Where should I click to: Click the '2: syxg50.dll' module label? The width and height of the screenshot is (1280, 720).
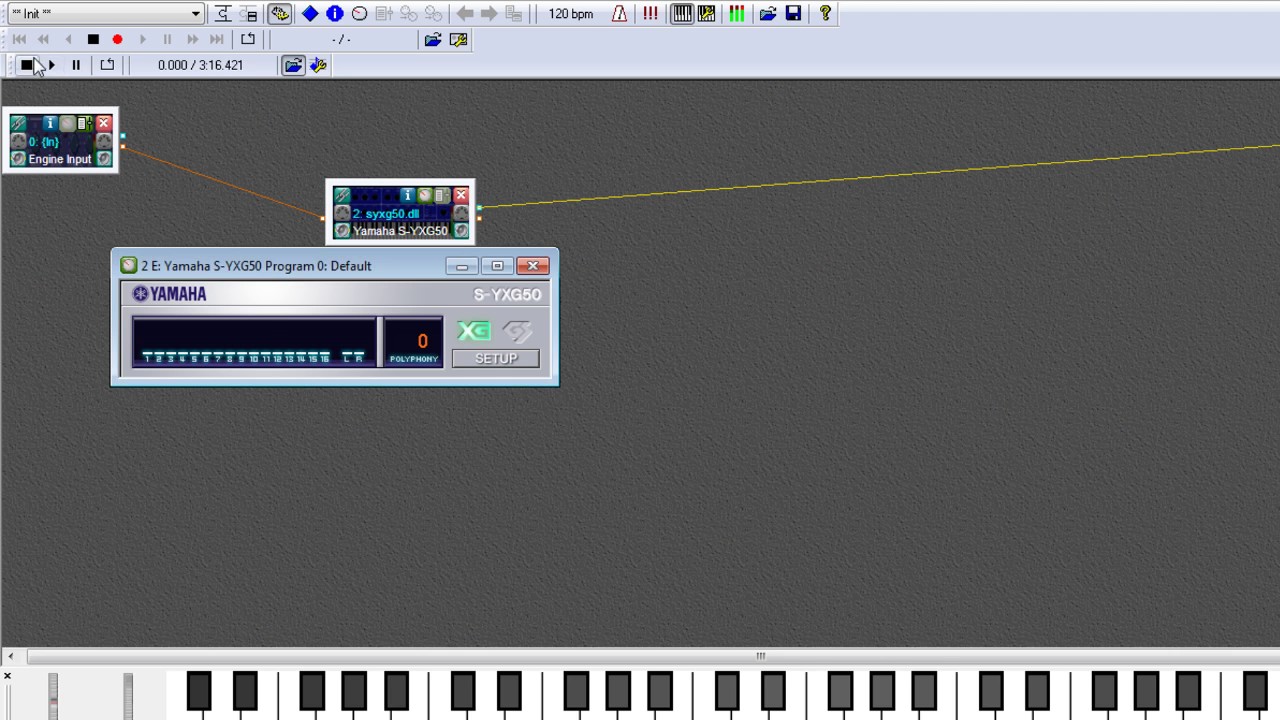pos(386,214)
